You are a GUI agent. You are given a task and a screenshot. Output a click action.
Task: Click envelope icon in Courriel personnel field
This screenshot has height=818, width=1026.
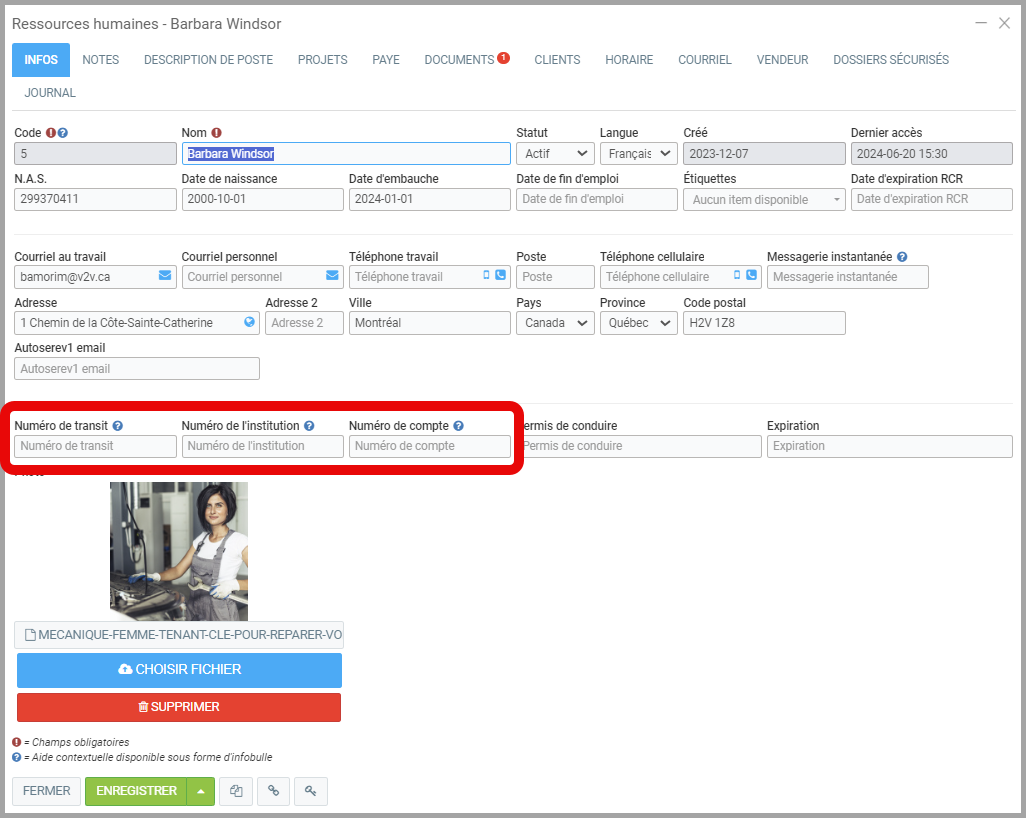[x=332, y=276]
